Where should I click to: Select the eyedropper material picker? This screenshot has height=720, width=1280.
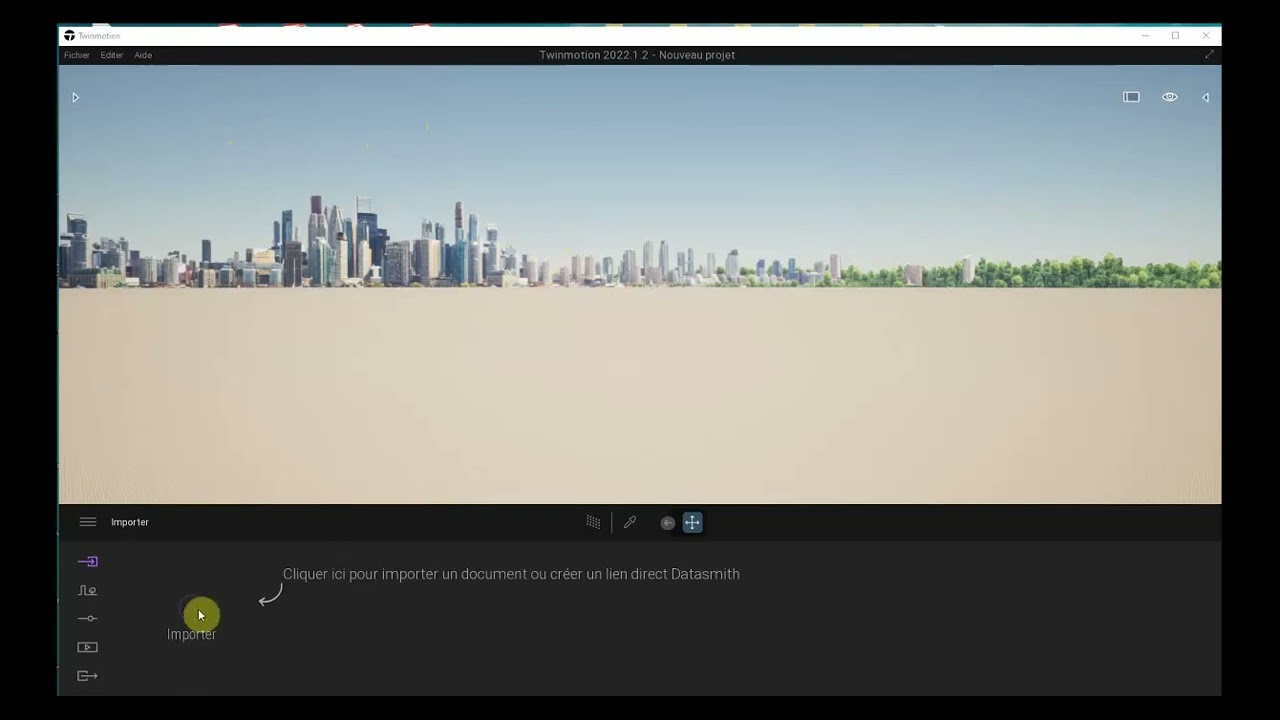630,522
